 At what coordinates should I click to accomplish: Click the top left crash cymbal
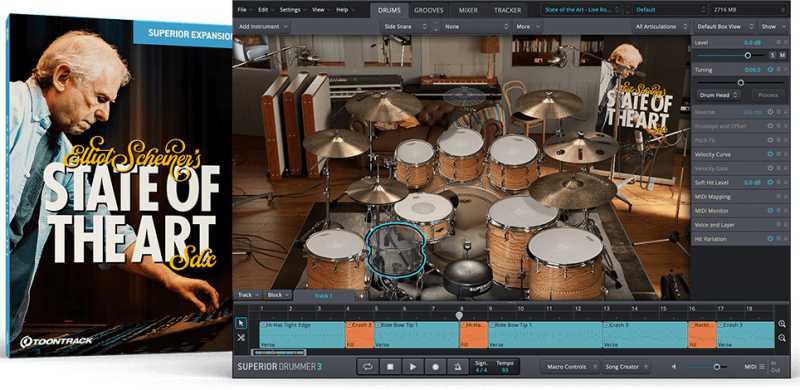(384, 106)
